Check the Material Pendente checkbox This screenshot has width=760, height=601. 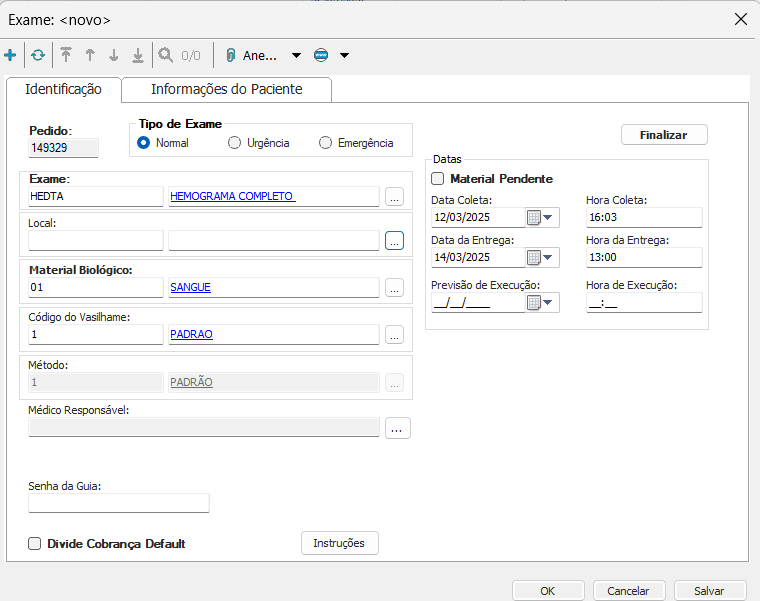[438, 179]
